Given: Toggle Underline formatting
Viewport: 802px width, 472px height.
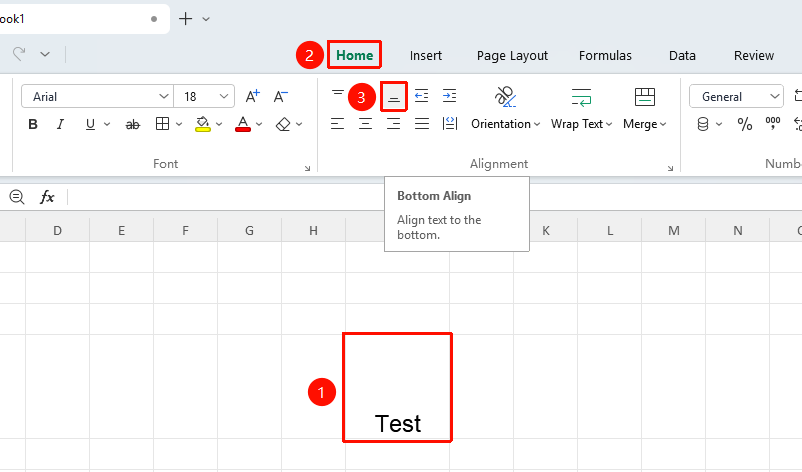Looking at the screenshot, I should point(90,124).
